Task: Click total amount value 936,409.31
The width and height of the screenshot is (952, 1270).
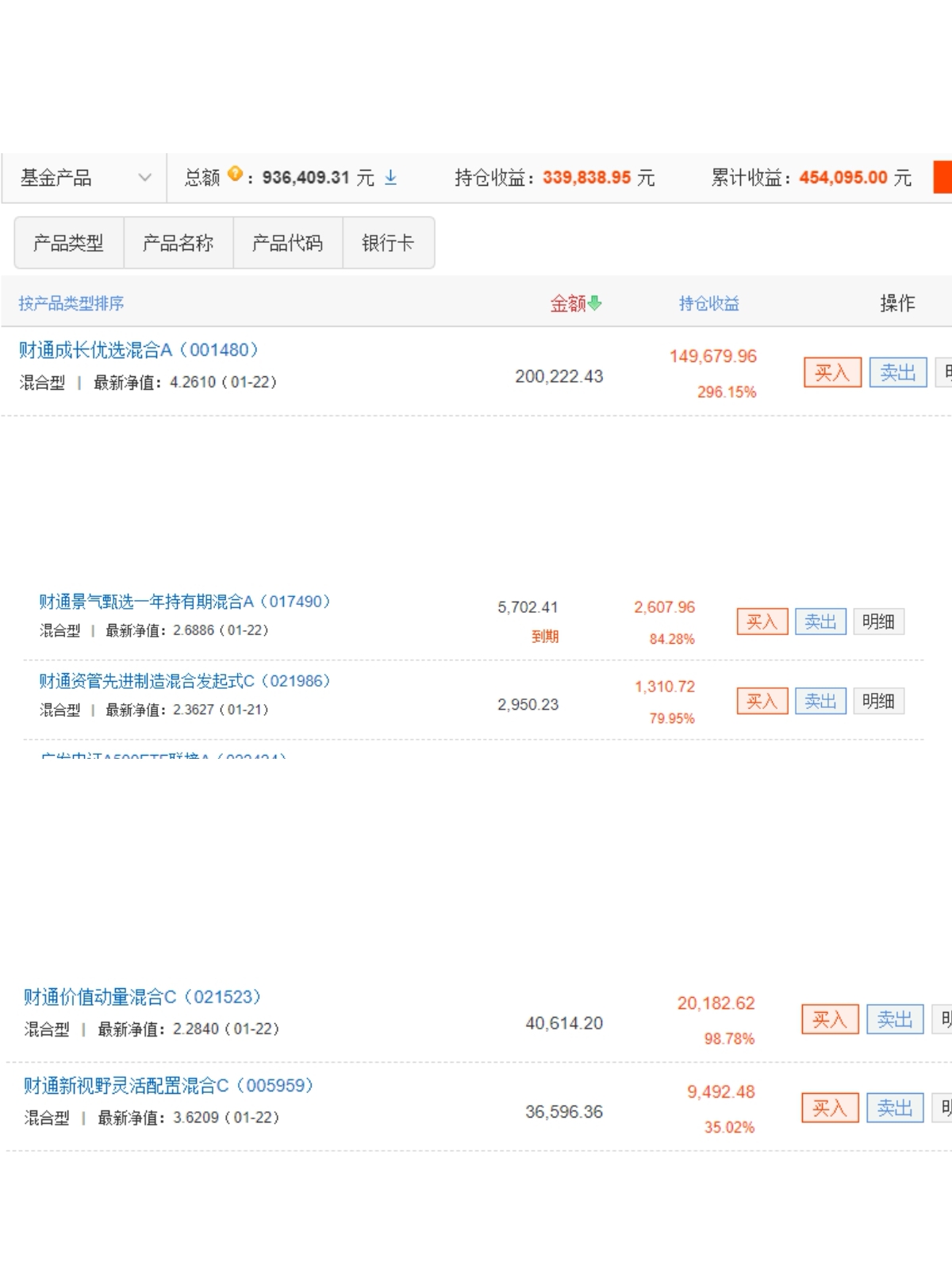Action: click(306, 178)
